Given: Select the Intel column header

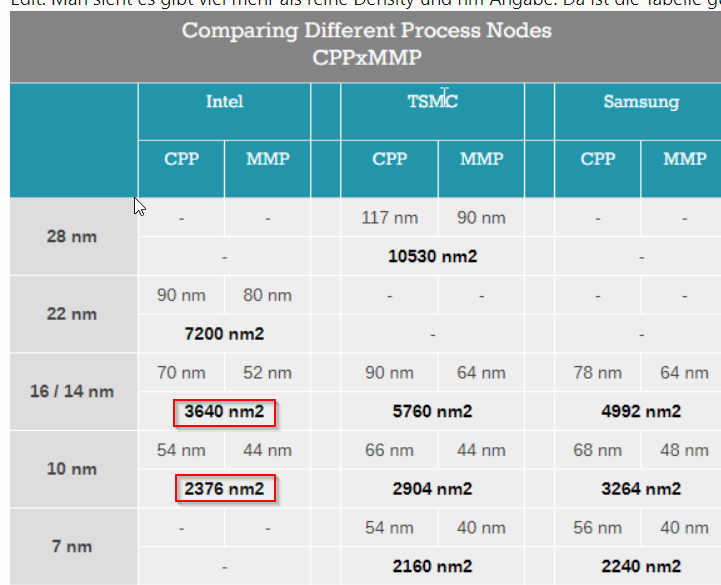Looking at the screenshot, I should point(224,101).
